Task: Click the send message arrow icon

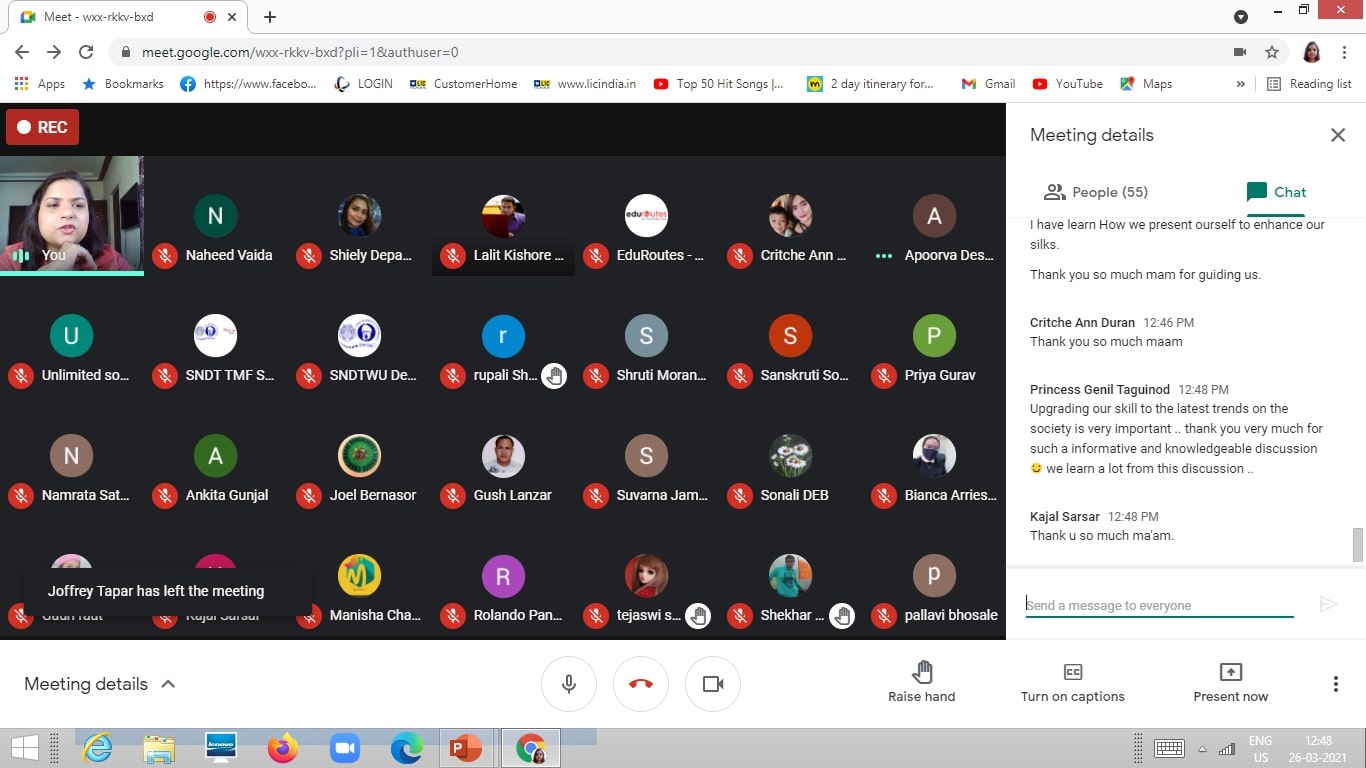Action: tap(1328, 604)
